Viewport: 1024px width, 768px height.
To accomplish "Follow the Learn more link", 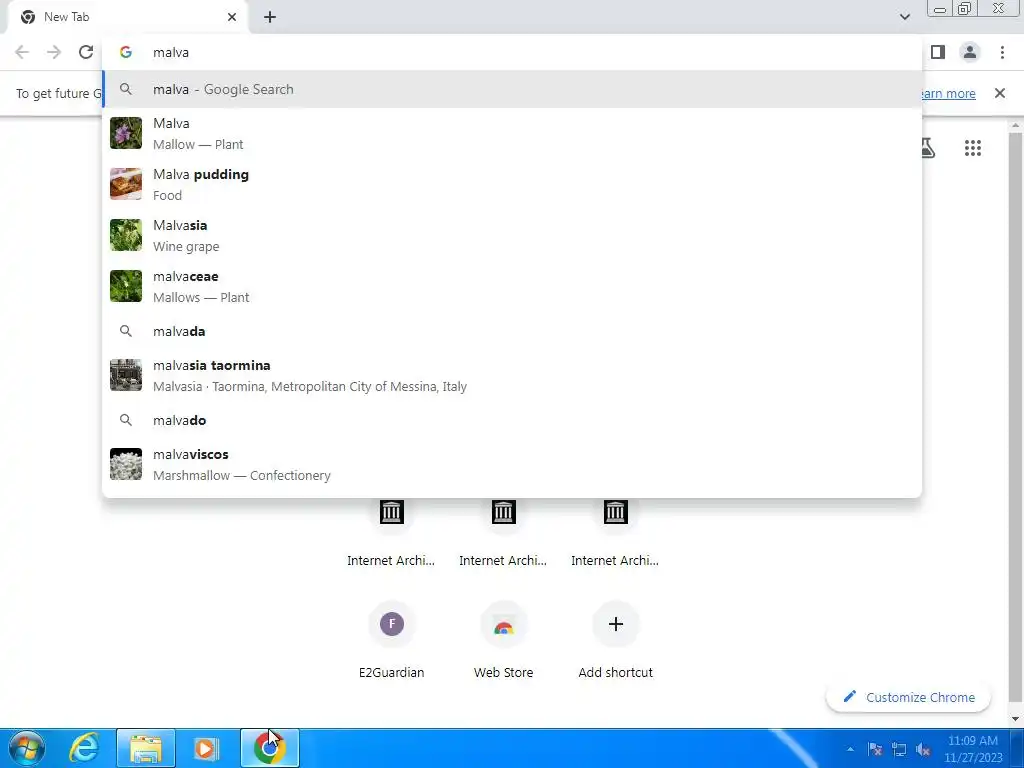I will [x=948, y=93].
